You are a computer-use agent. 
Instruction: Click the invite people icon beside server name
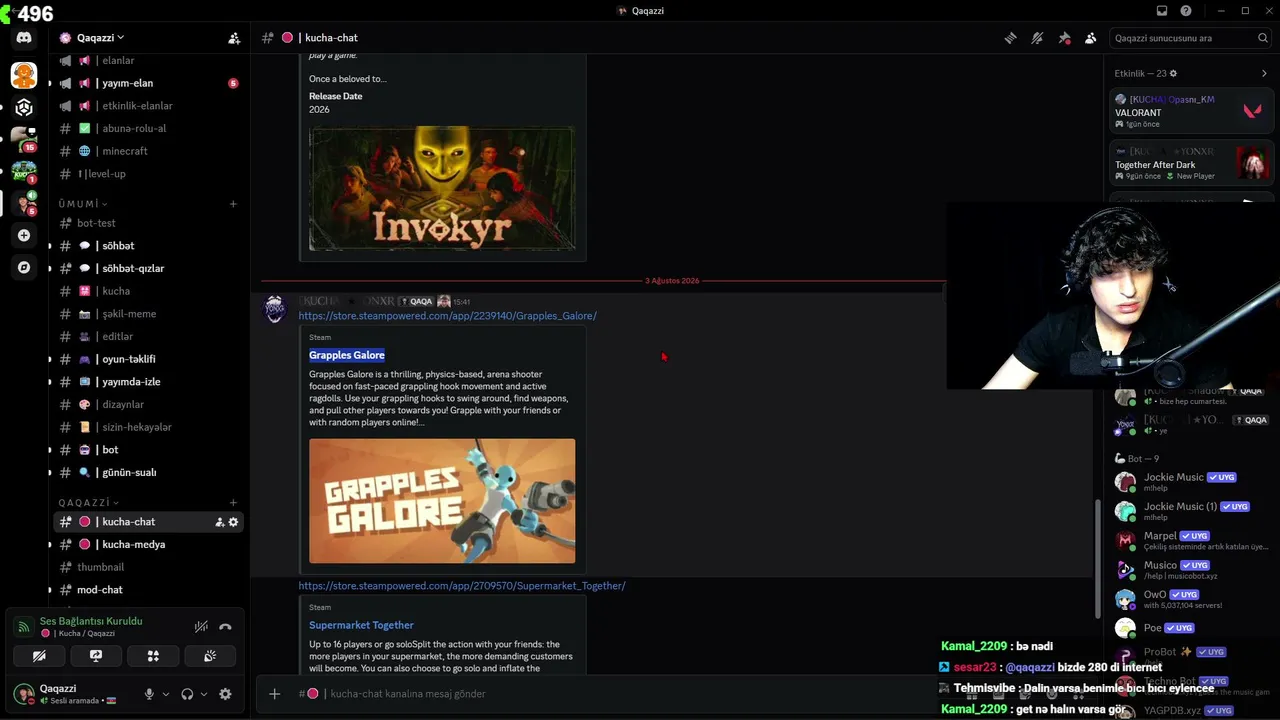click(233, 38)
